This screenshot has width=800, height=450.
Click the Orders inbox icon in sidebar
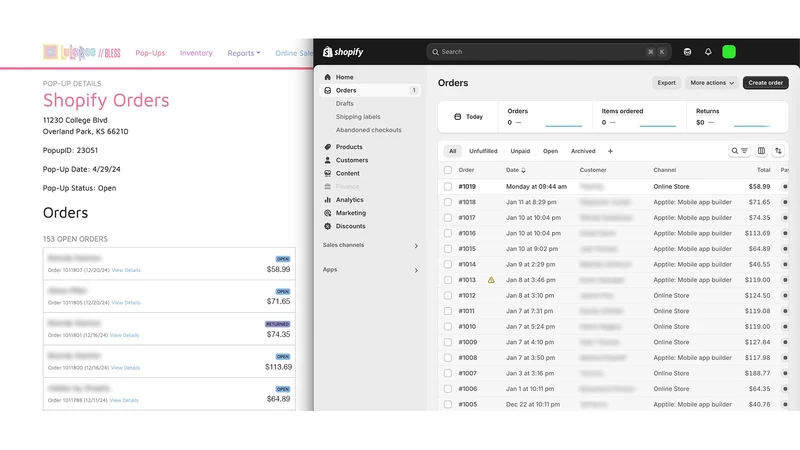pyautogui.click(x=328, y=90)
